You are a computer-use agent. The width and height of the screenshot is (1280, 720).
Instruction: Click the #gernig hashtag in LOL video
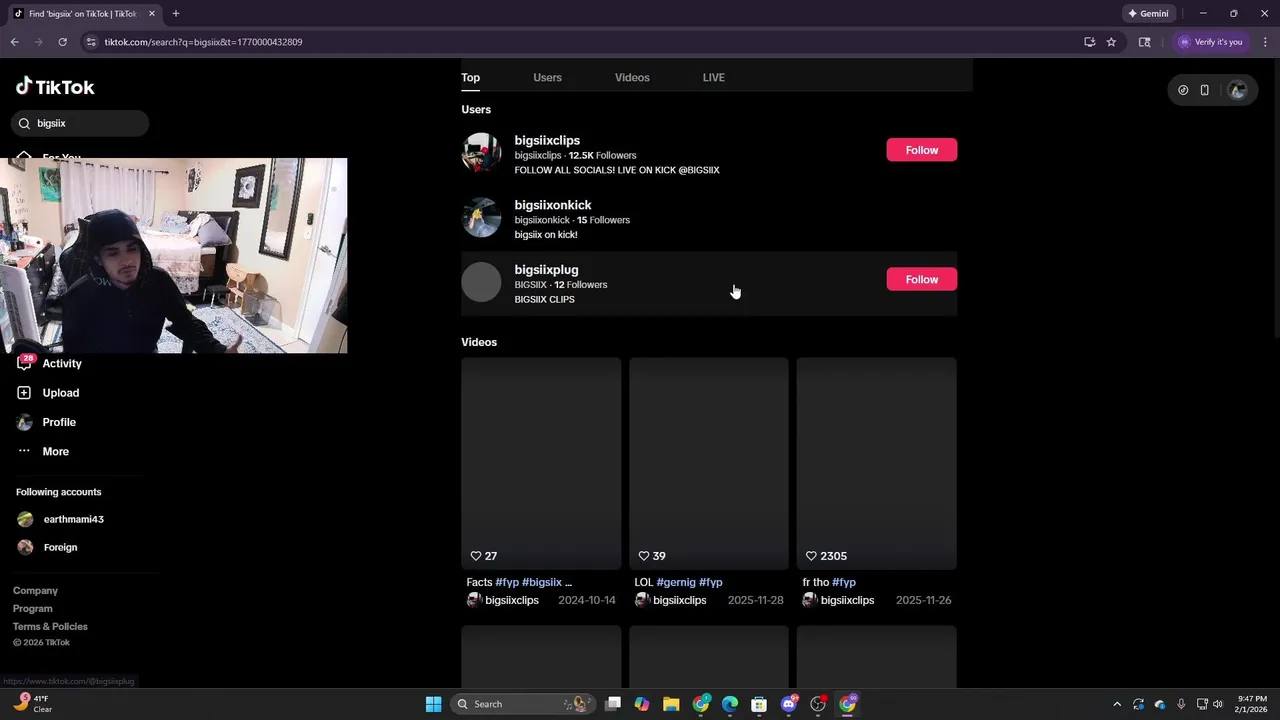coord(676,582)
